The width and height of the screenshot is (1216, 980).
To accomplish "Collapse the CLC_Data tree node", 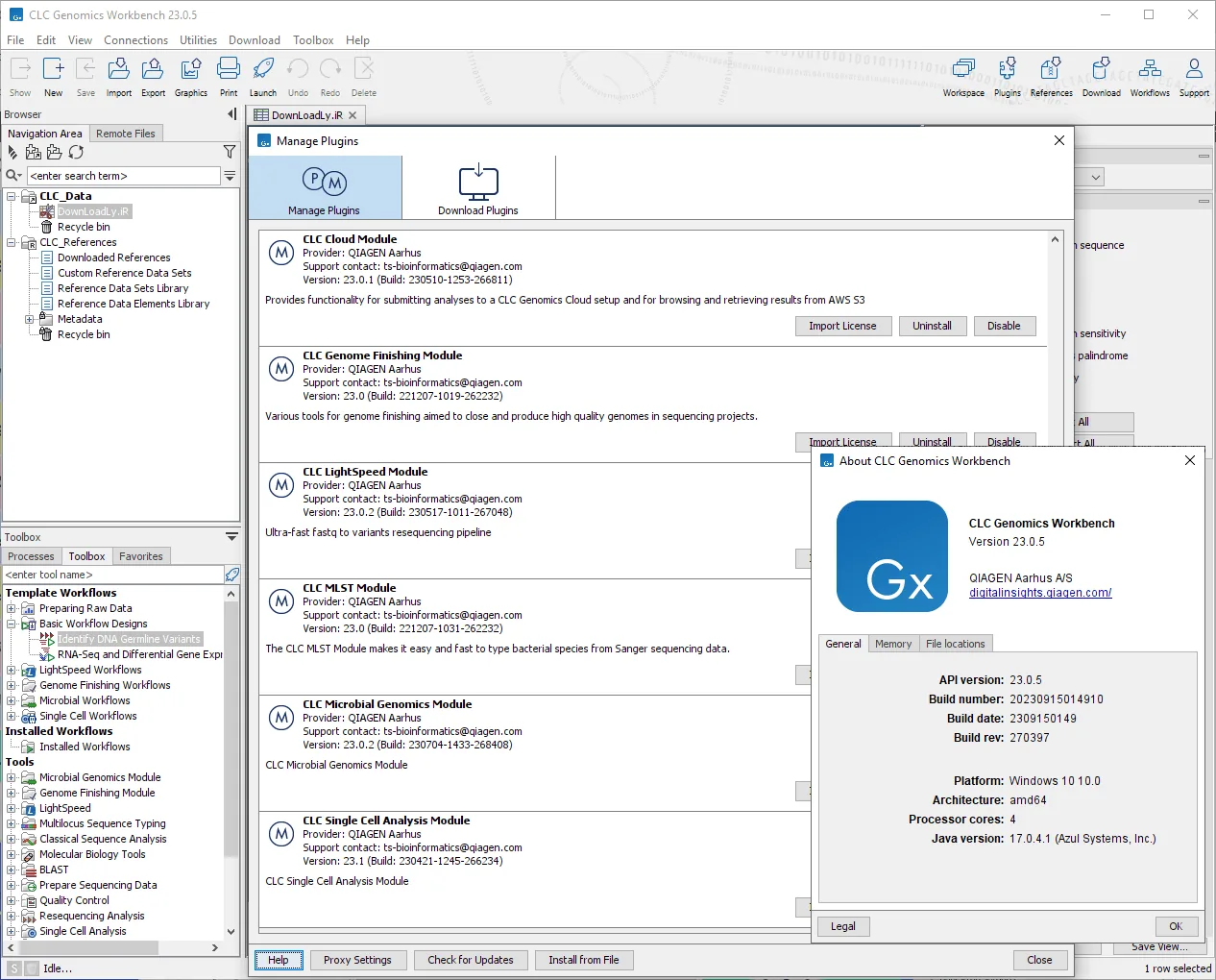I will 12,196.
